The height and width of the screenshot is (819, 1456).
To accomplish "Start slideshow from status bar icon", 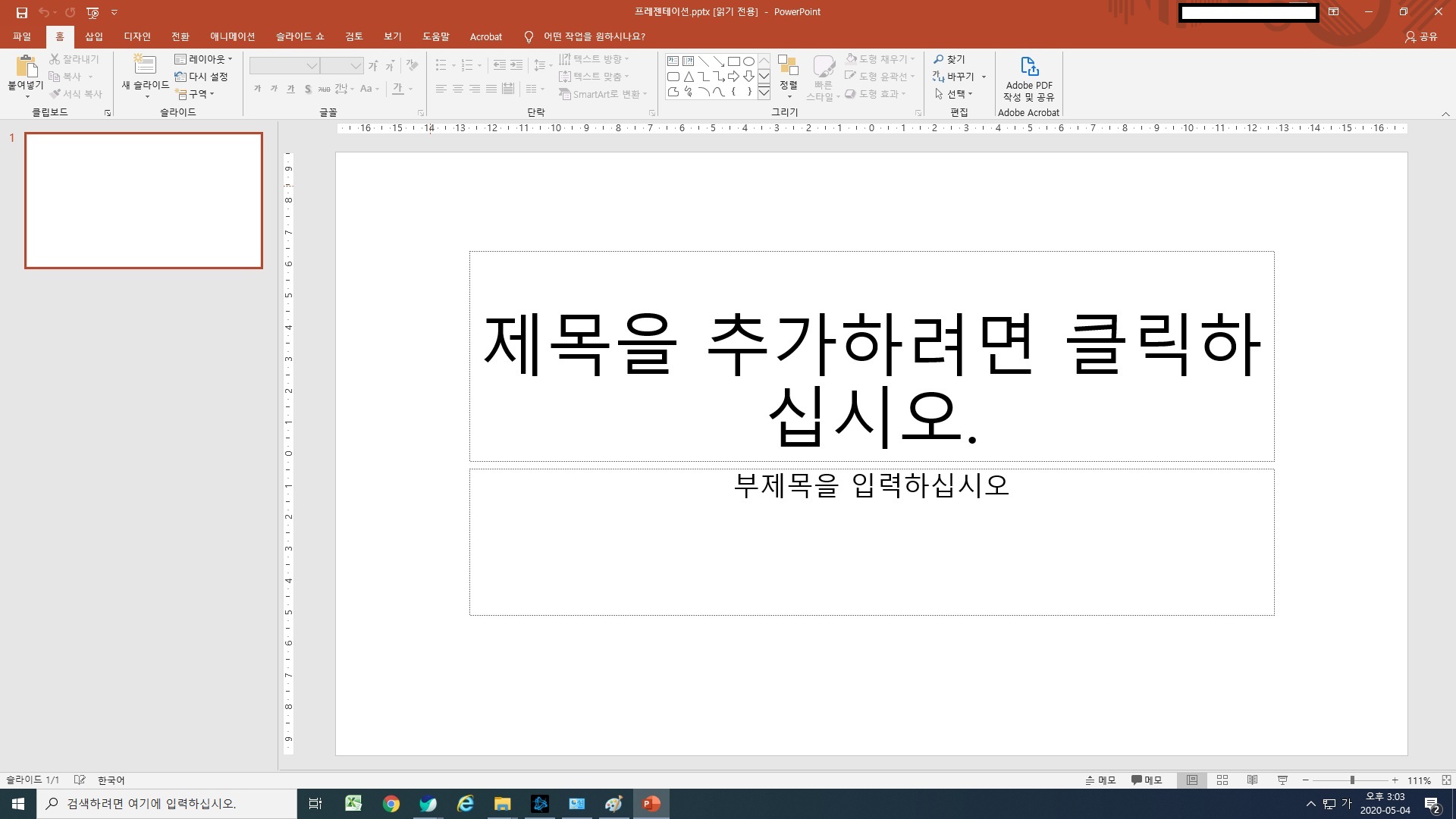I will point(1282,780).
